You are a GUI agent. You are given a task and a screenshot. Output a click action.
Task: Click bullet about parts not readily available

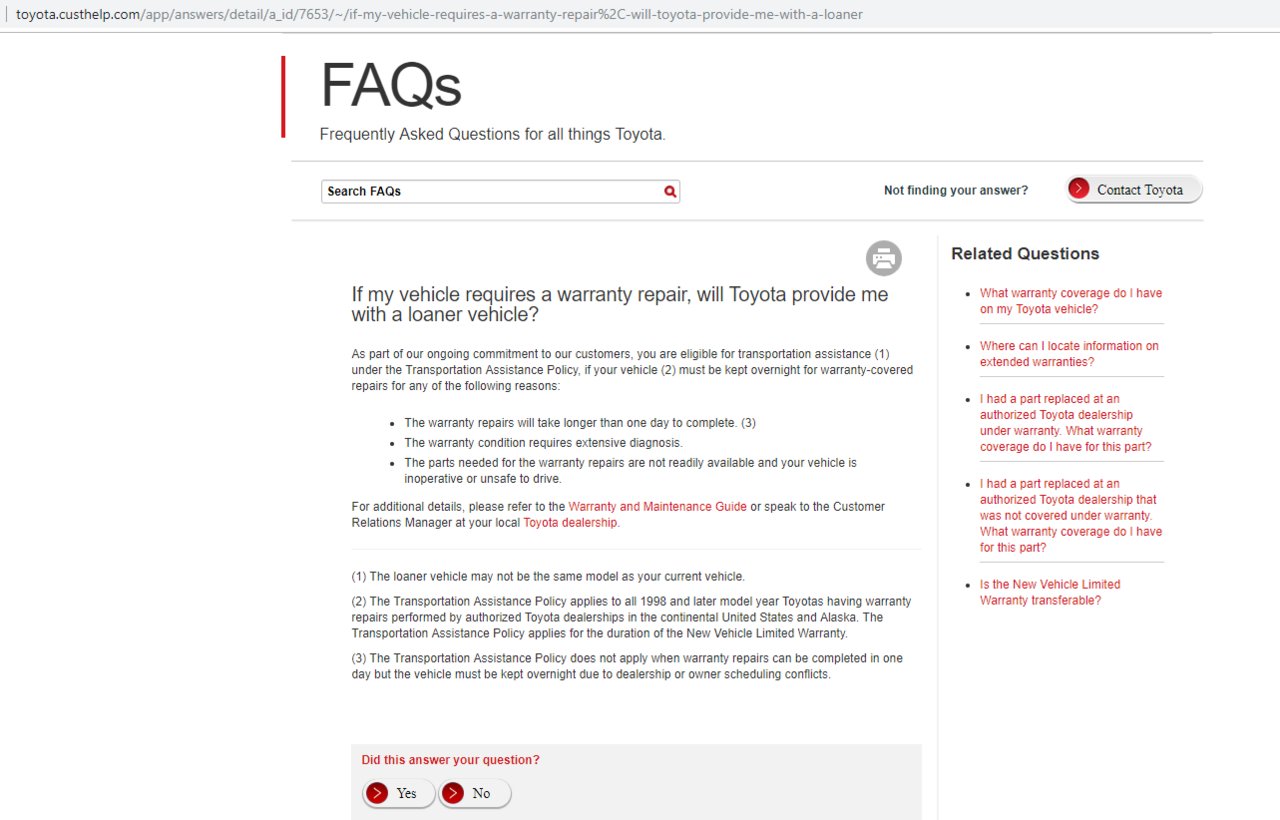pyautogui.click(x=631, y=471)
